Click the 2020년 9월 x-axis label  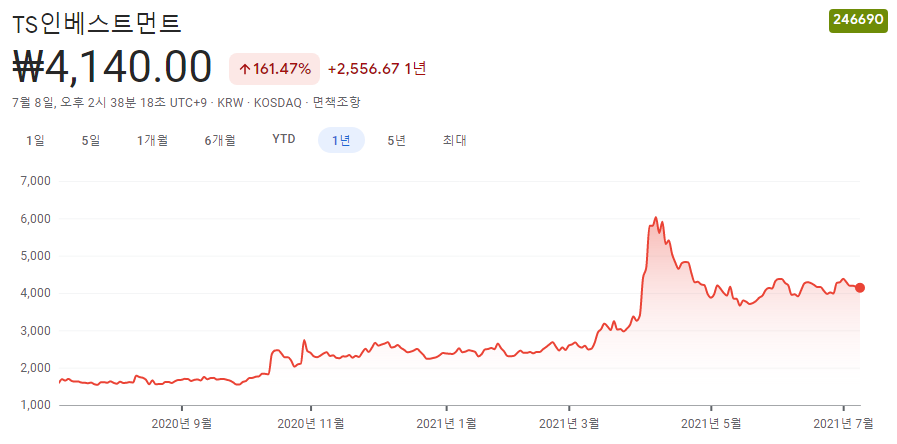coord(182,424)
